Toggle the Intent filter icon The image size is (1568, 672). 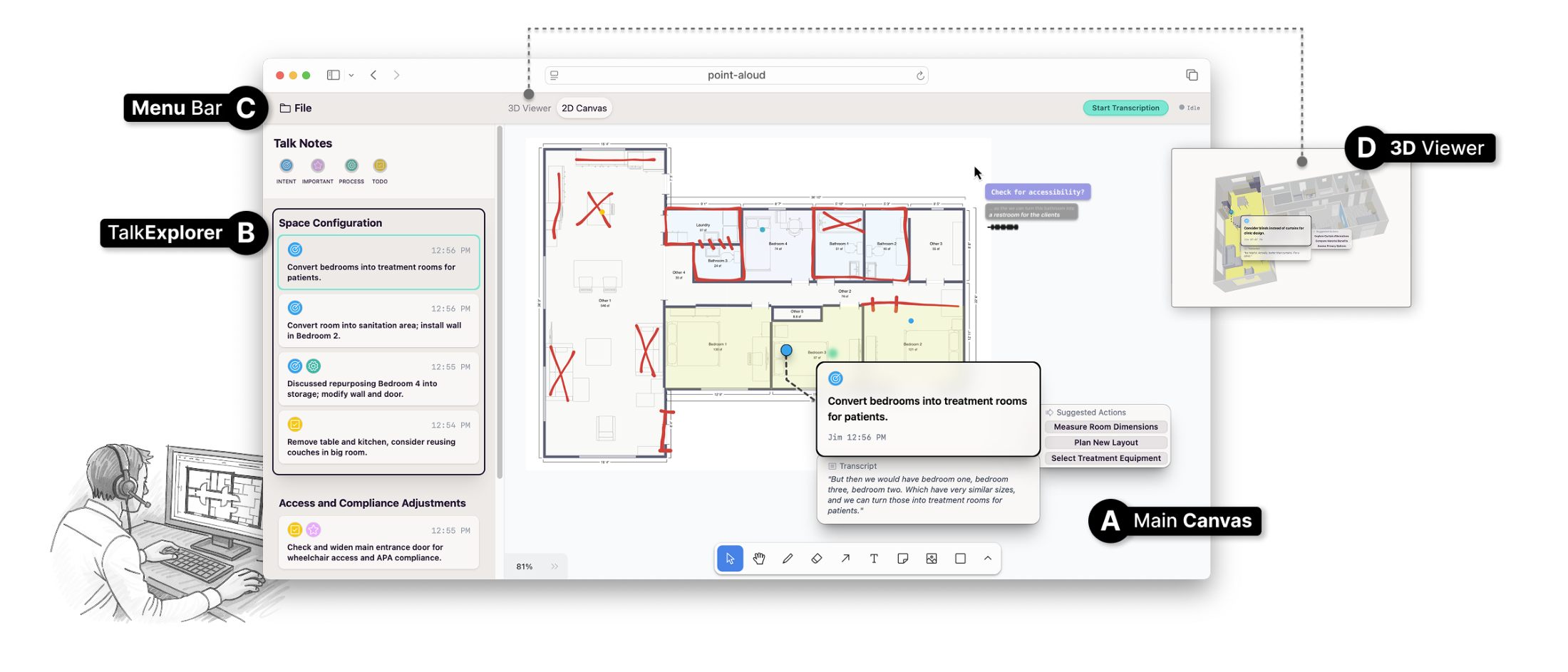[287, 165]
